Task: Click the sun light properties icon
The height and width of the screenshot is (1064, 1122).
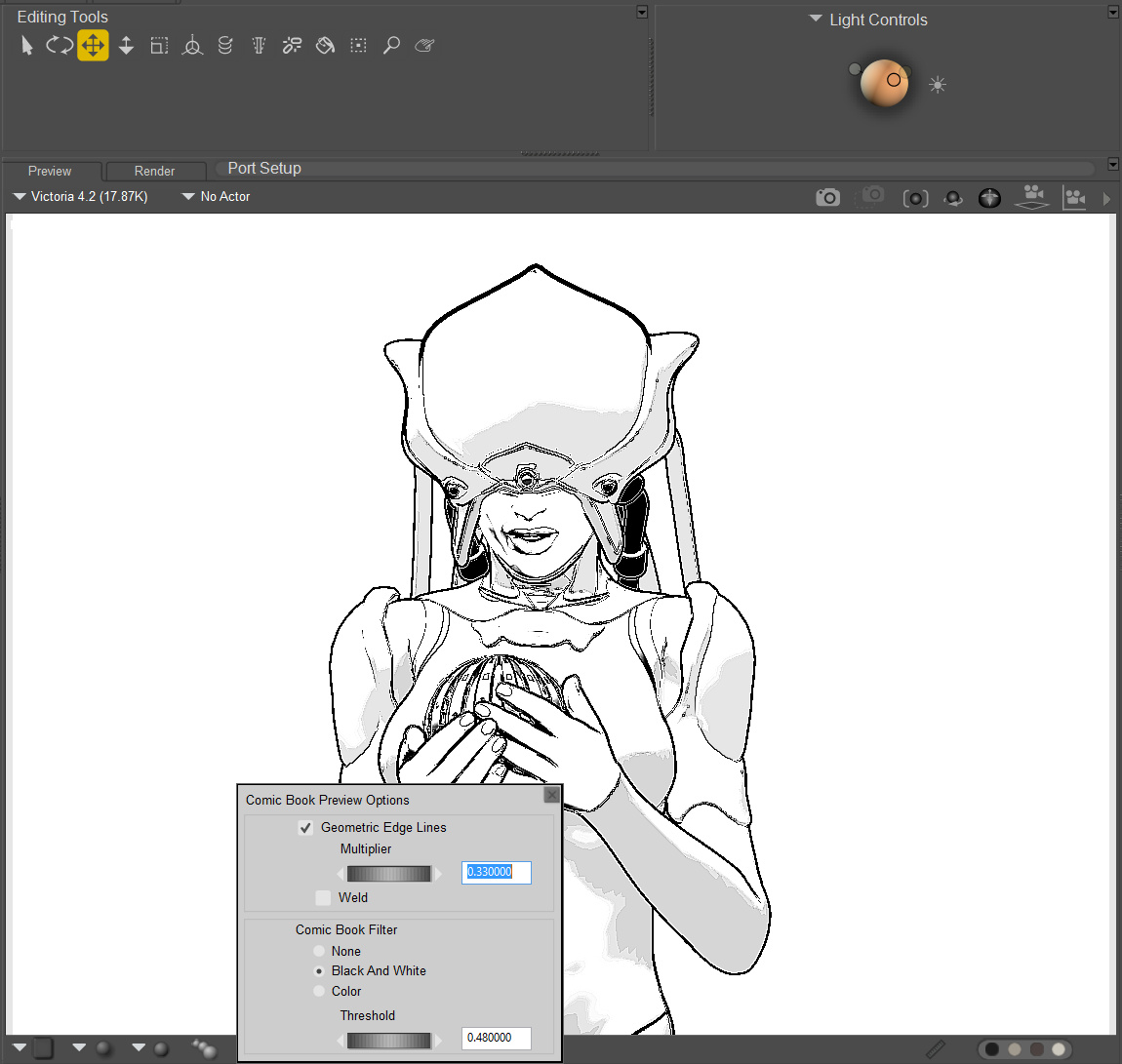Action: pyautogui.click(x=938, y=85)
